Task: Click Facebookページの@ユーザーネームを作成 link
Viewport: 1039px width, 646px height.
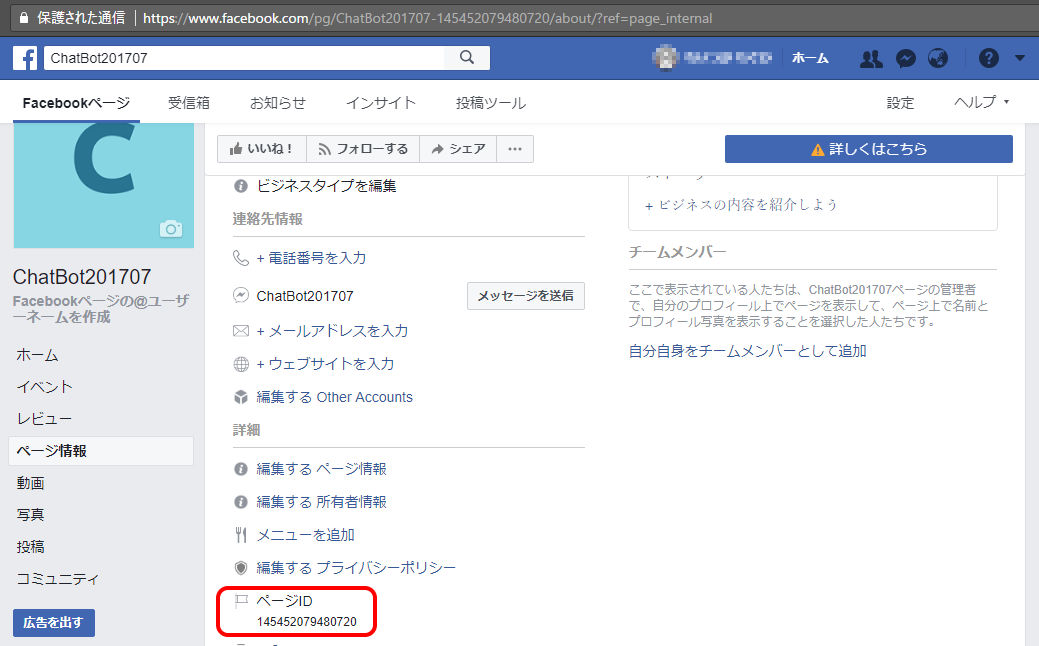Action: coord(101,309)
